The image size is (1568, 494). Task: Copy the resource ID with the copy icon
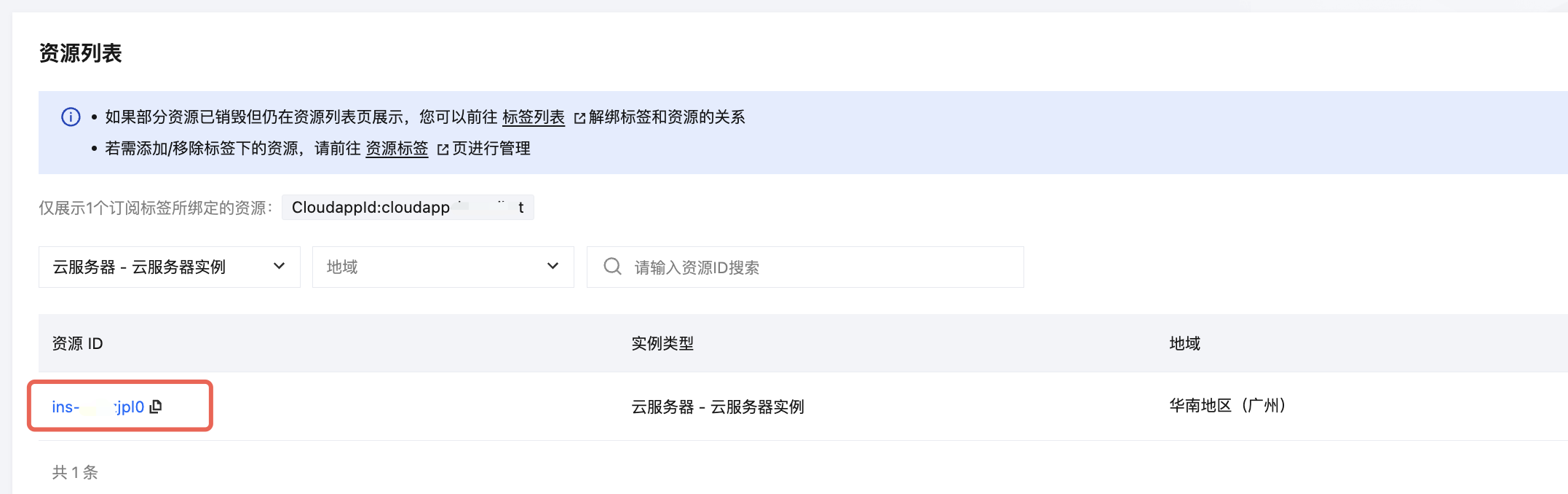coord(156,407)
